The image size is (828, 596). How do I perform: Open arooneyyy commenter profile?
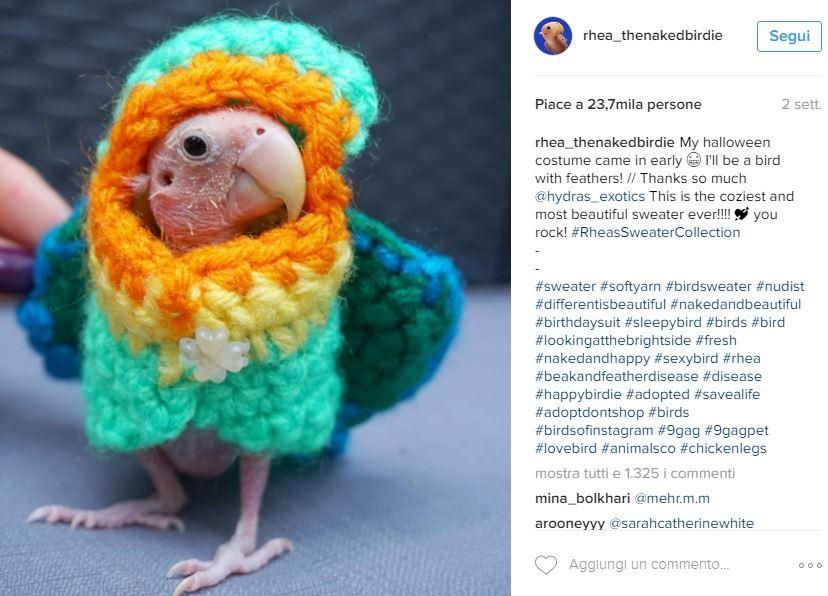570,523
